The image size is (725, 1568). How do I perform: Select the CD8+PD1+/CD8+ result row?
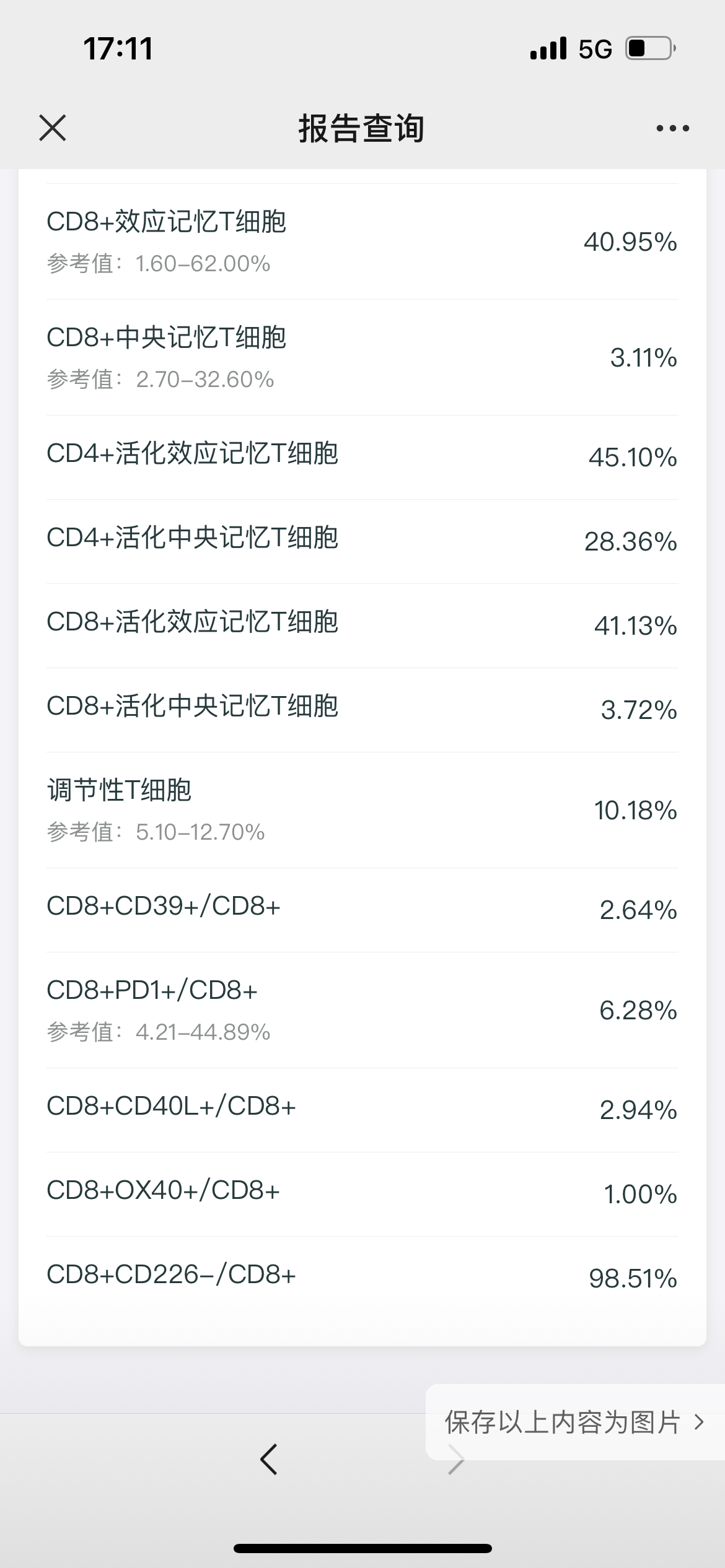362,1010
